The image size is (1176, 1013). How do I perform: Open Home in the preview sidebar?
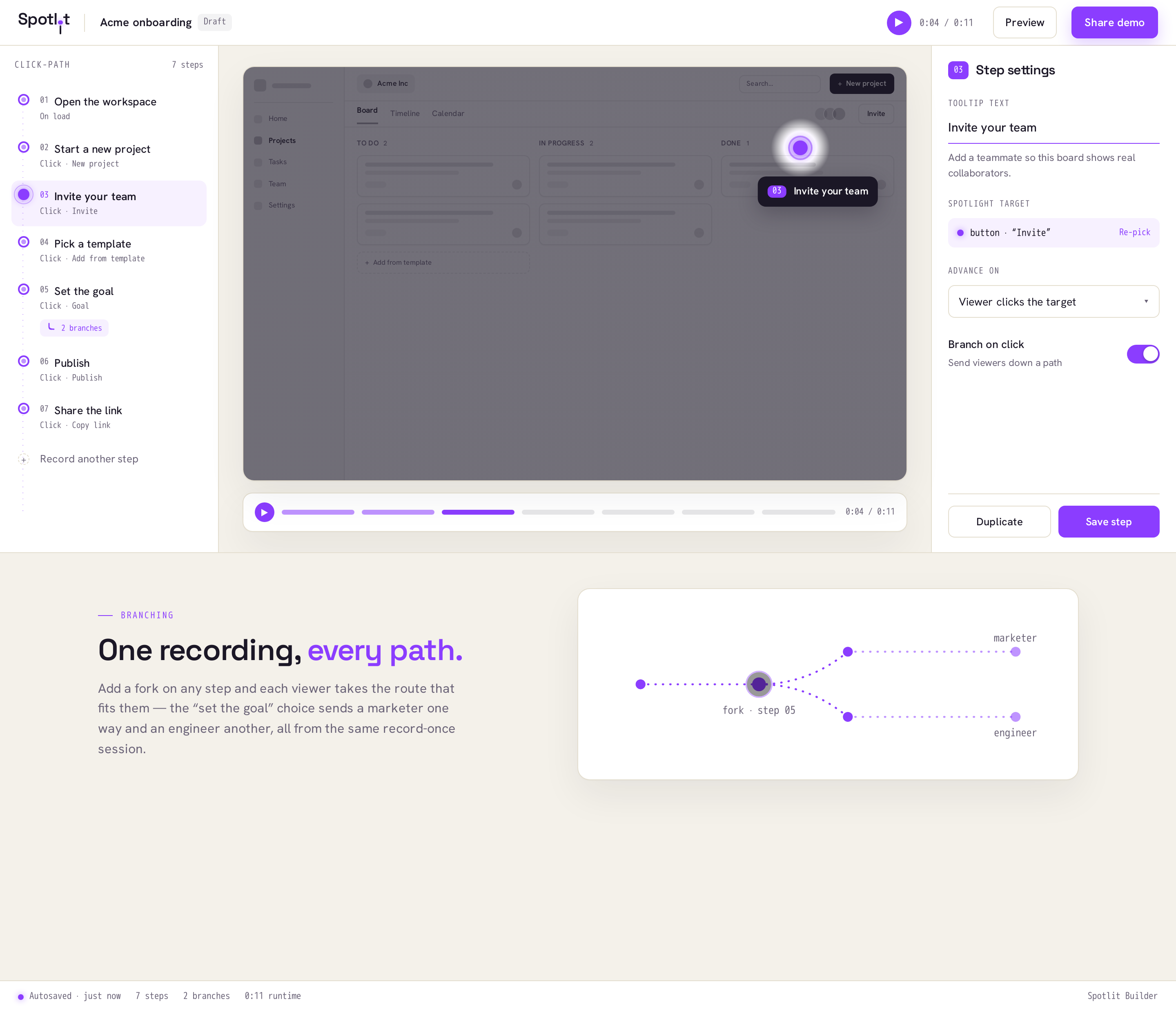[293, 119]
